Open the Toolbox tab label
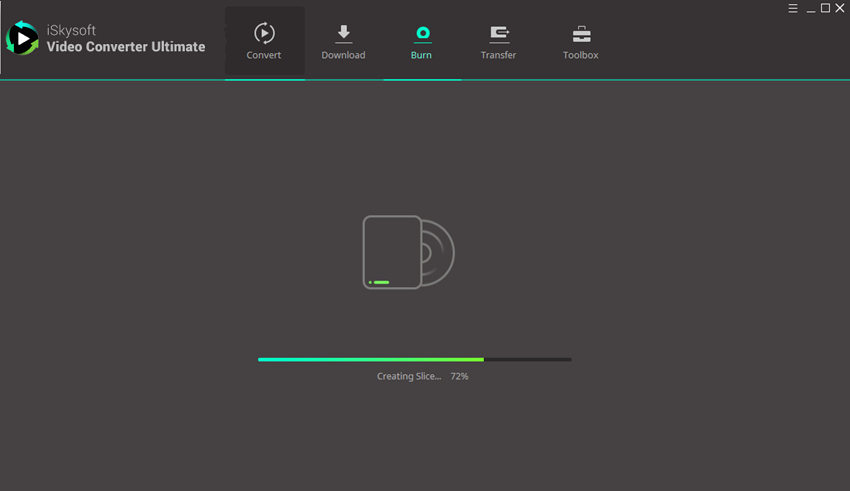Viewport: 850px width, 491px height. (x=580, y=55)
